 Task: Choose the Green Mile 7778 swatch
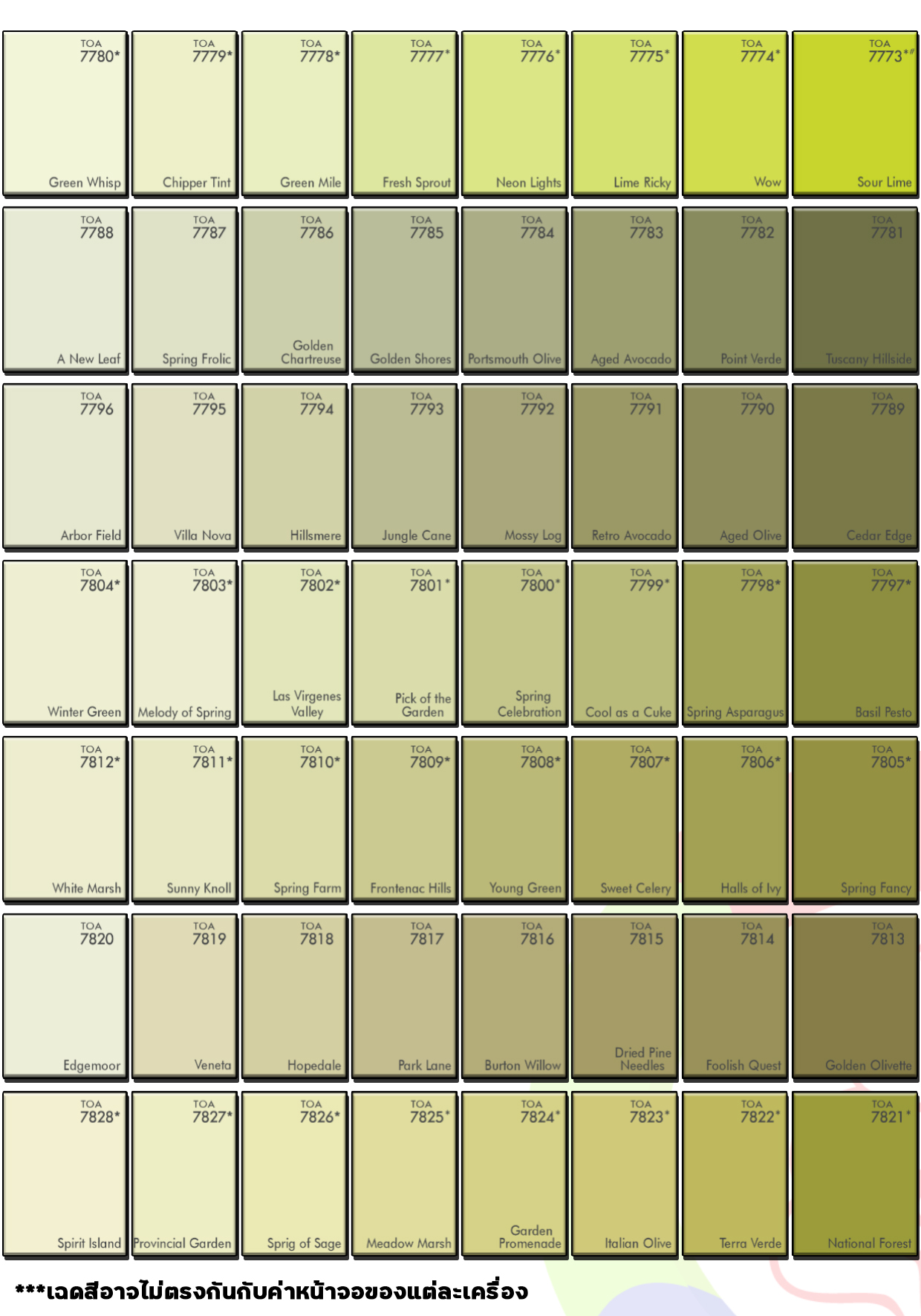[x=294, y=114]
